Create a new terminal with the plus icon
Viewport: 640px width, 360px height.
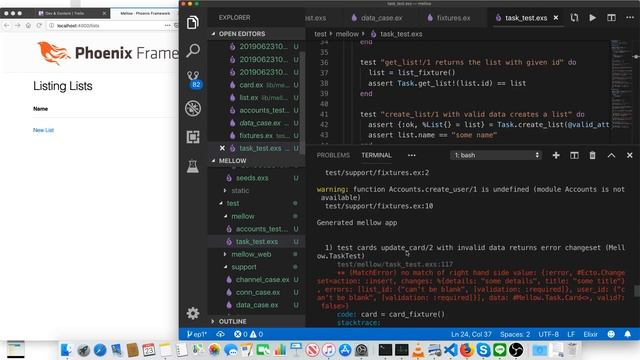point(556,155)
